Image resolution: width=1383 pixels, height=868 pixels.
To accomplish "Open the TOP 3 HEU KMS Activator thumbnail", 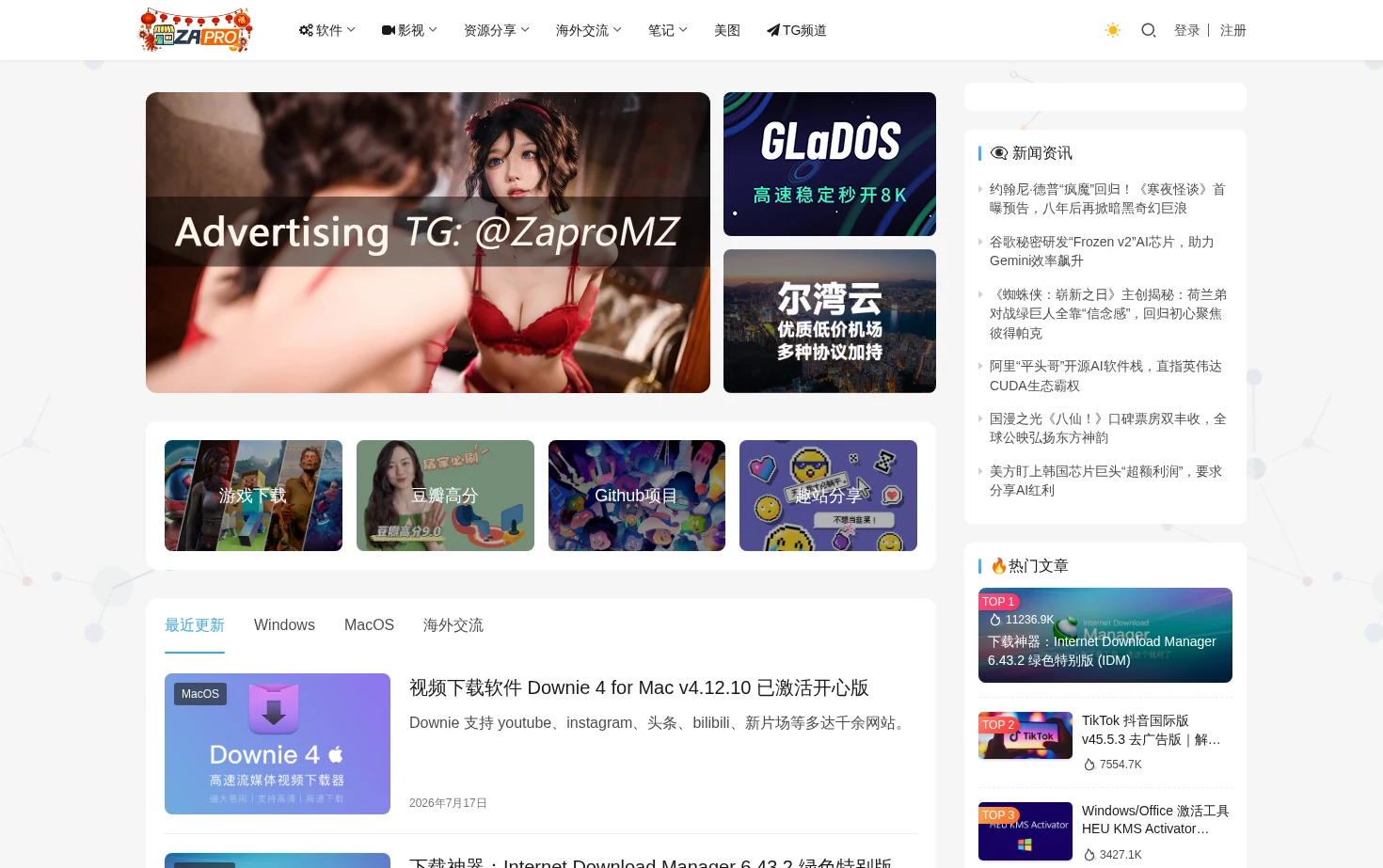I will [x=1025, y=831].
